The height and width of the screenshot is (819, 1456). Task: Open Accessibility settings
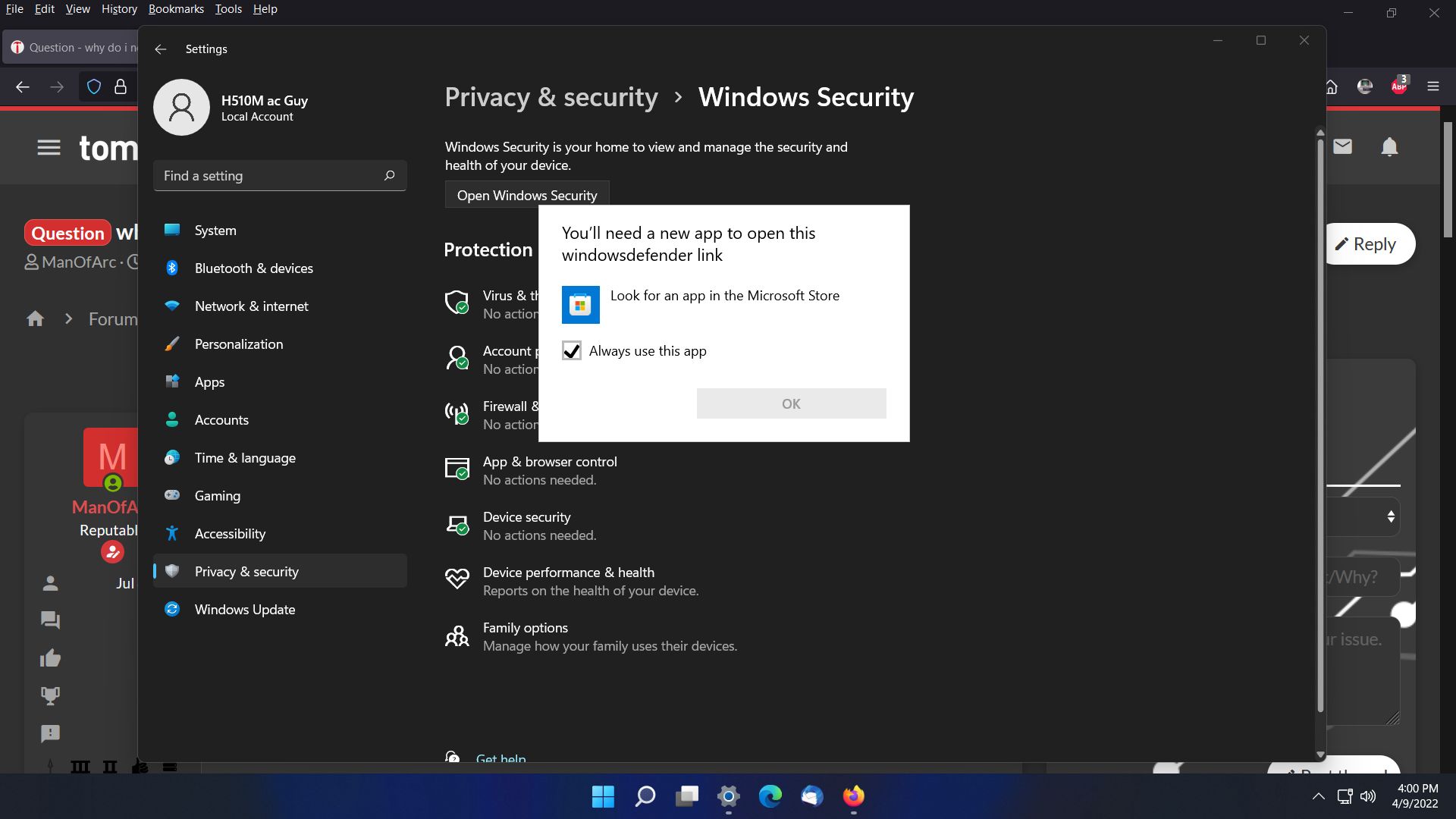tap(280, 533)
